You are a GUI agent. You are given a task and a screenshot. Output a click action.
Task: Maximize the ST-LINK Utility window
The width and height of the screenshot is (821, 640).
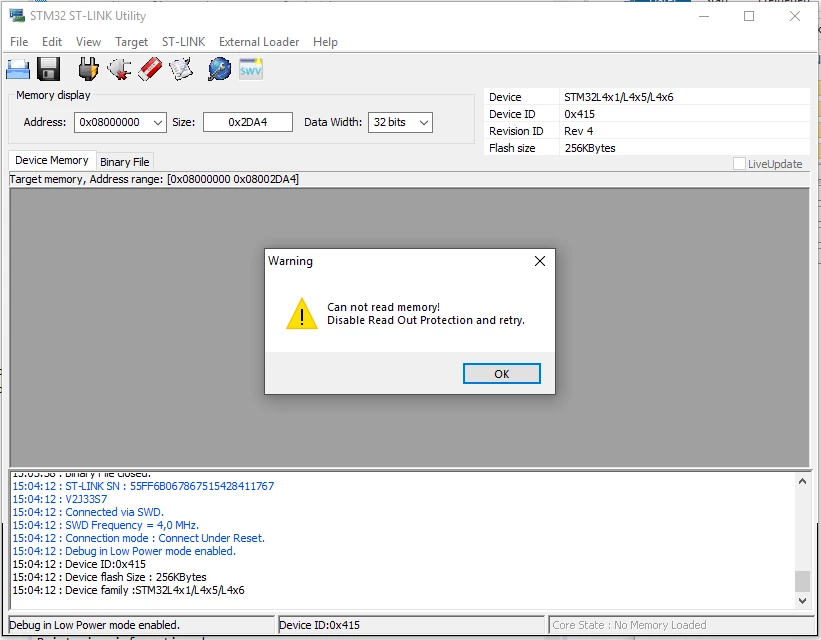click(x=749, y=16)
